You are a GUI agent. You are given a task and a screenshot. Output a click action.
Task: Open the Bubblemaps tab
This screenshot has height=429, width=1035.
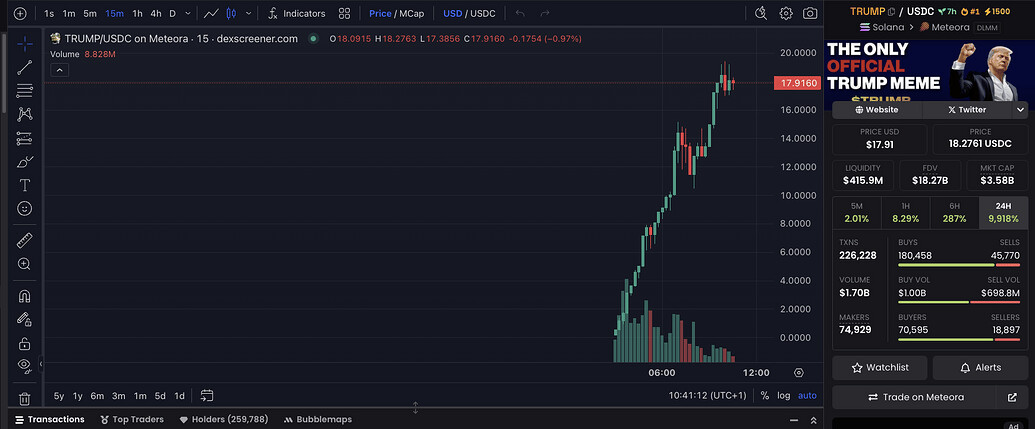(x=317, y=419)
